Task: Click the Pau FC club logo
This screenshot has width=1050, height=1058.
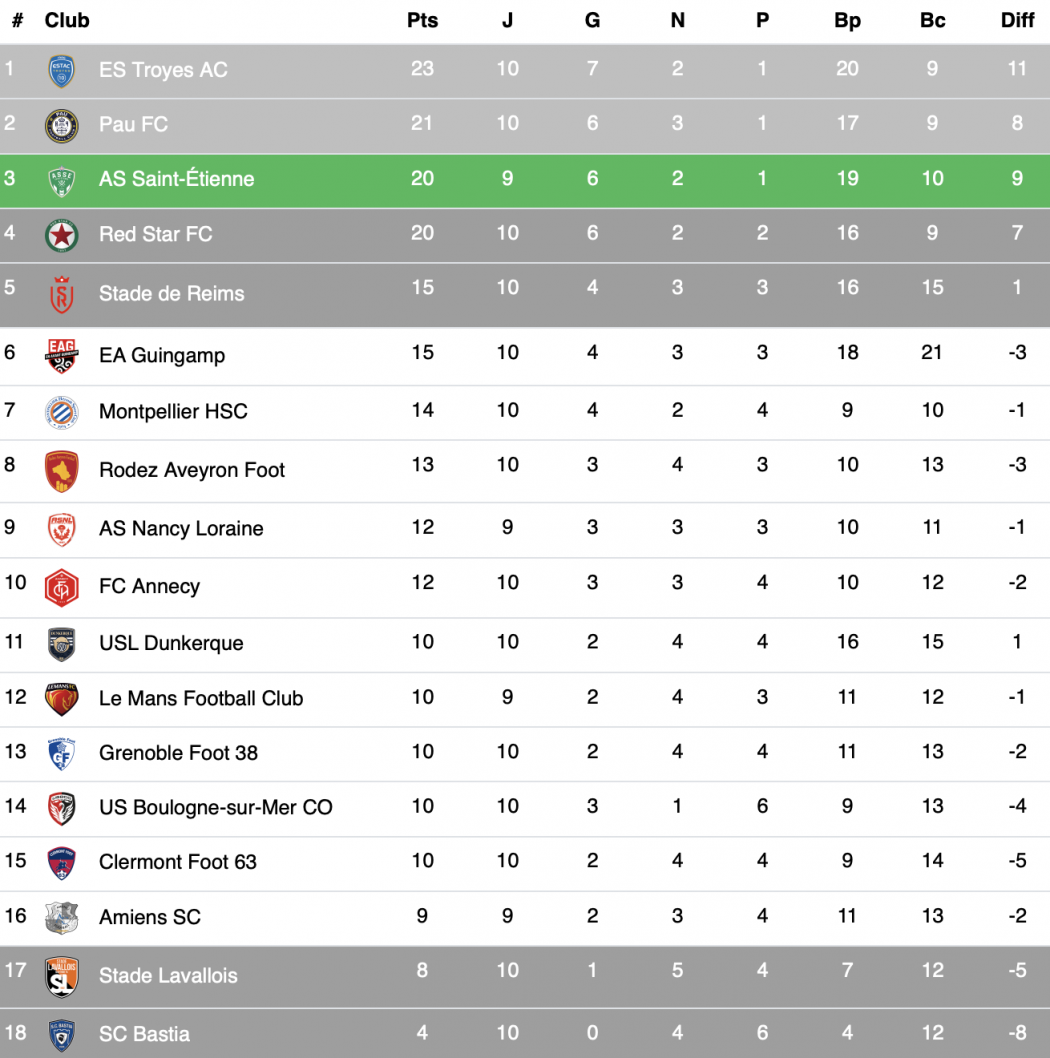Action: tap(62, 125)
